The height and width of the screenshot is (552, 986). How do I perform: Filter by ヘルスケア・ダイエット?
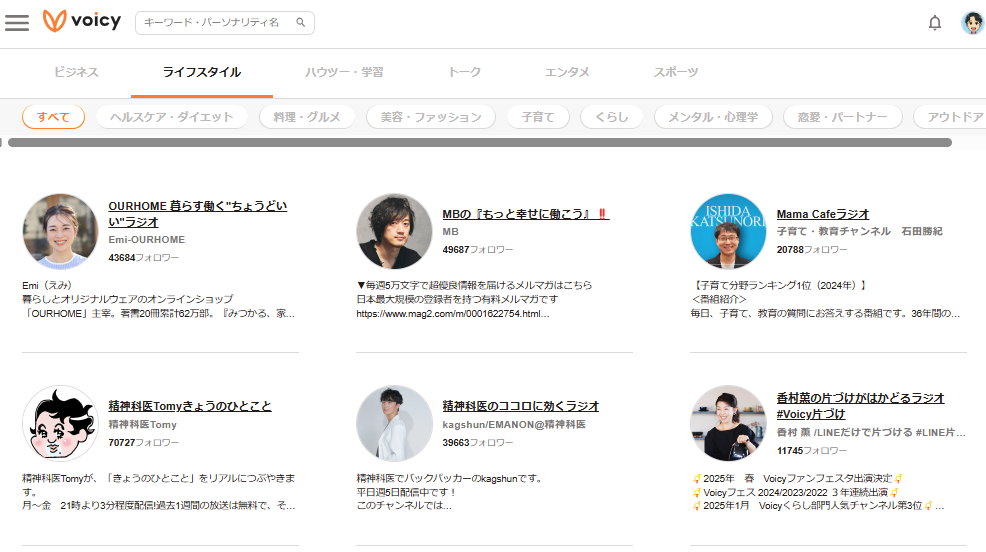(x=172, y=117)
